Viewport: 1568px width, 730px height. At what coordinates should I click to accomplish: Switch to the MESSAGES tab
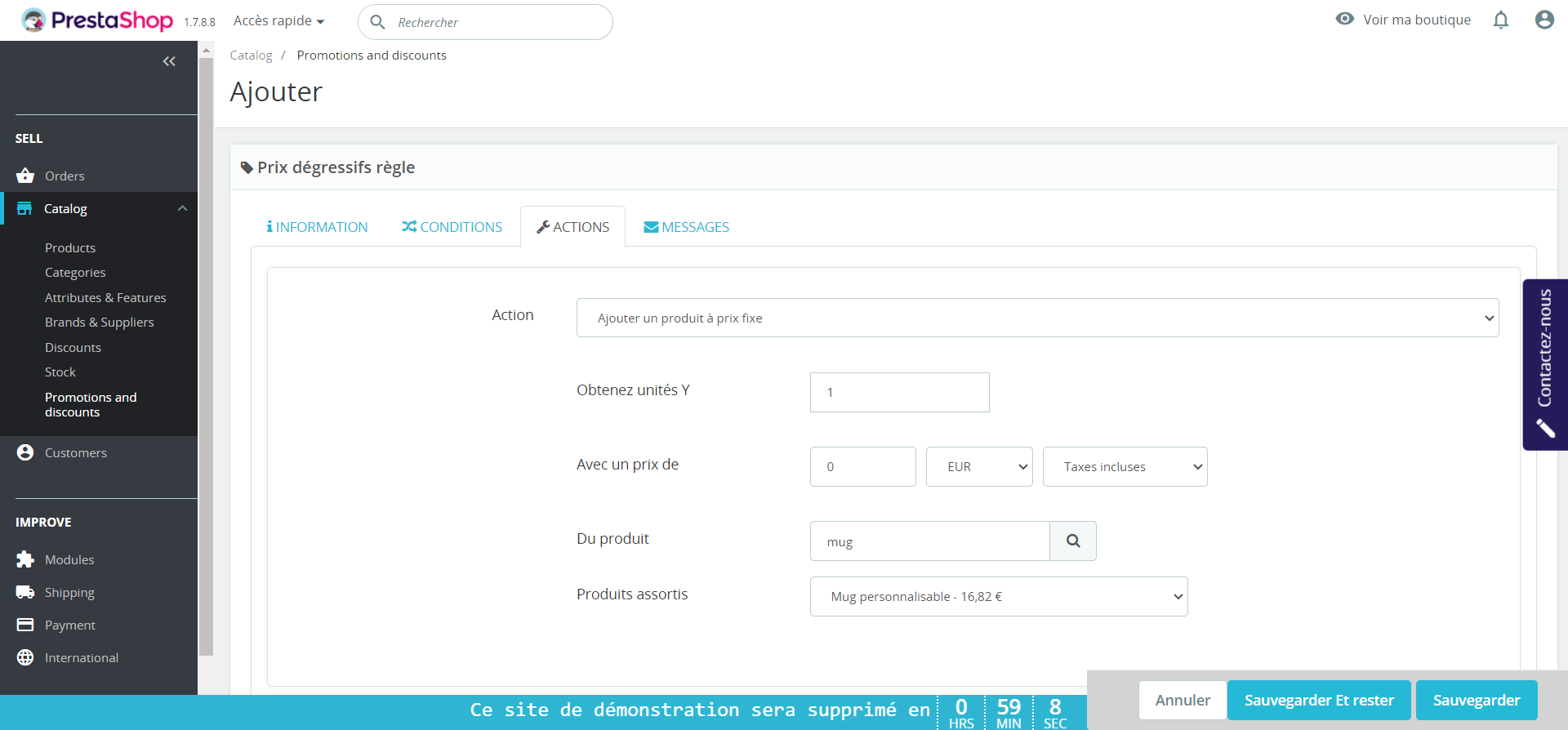686,227
